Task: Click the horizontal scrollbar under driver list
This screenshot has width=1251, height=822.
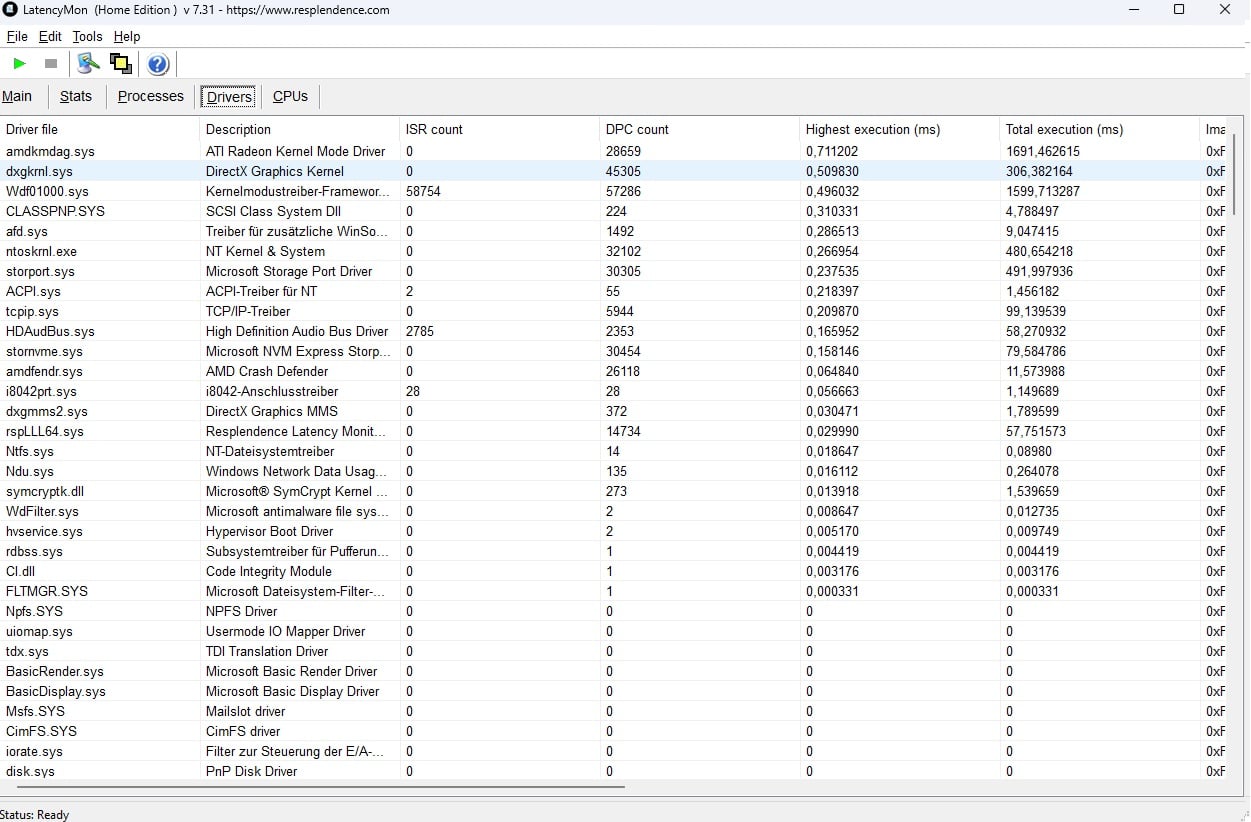Action: tap(313, 786)
